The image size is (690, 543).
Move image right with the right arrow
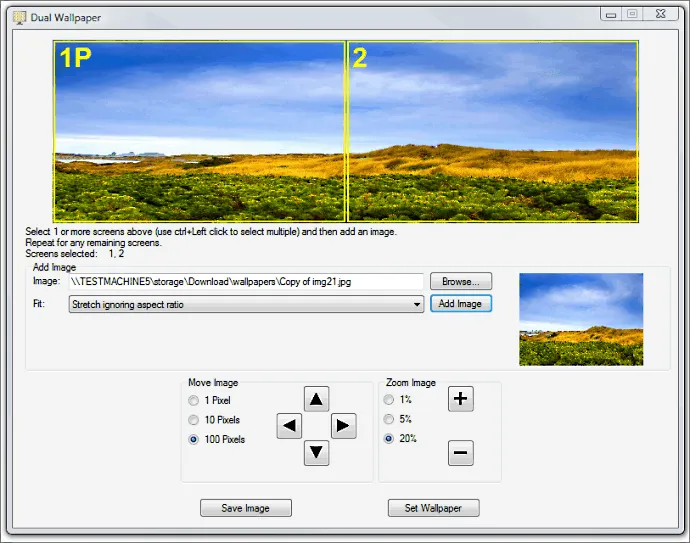tap(343, 426)
